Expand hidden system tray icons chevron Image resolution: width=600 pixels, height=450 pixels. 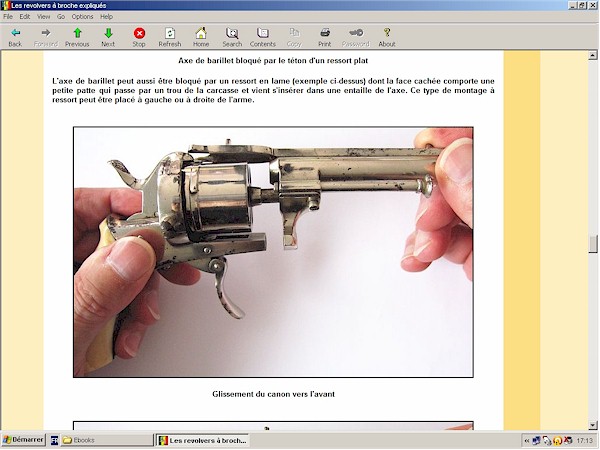coord(527,440)
